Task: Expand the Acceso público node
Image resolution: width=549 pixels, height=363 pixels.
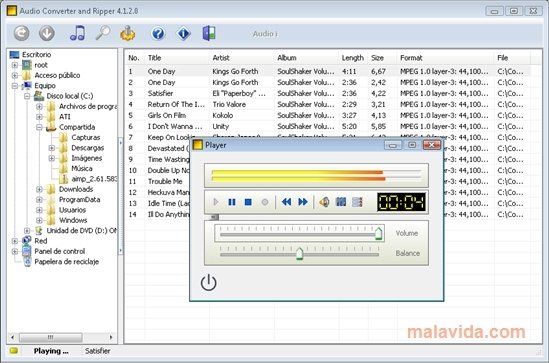Action: [x=15, y=75]
